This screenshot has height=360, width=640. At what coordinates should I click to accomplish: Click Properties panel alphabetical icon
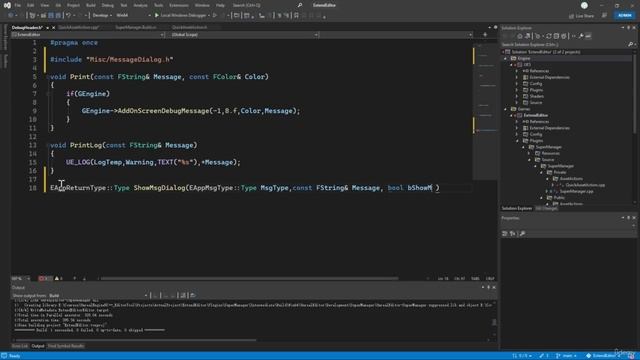click(513, 233)
